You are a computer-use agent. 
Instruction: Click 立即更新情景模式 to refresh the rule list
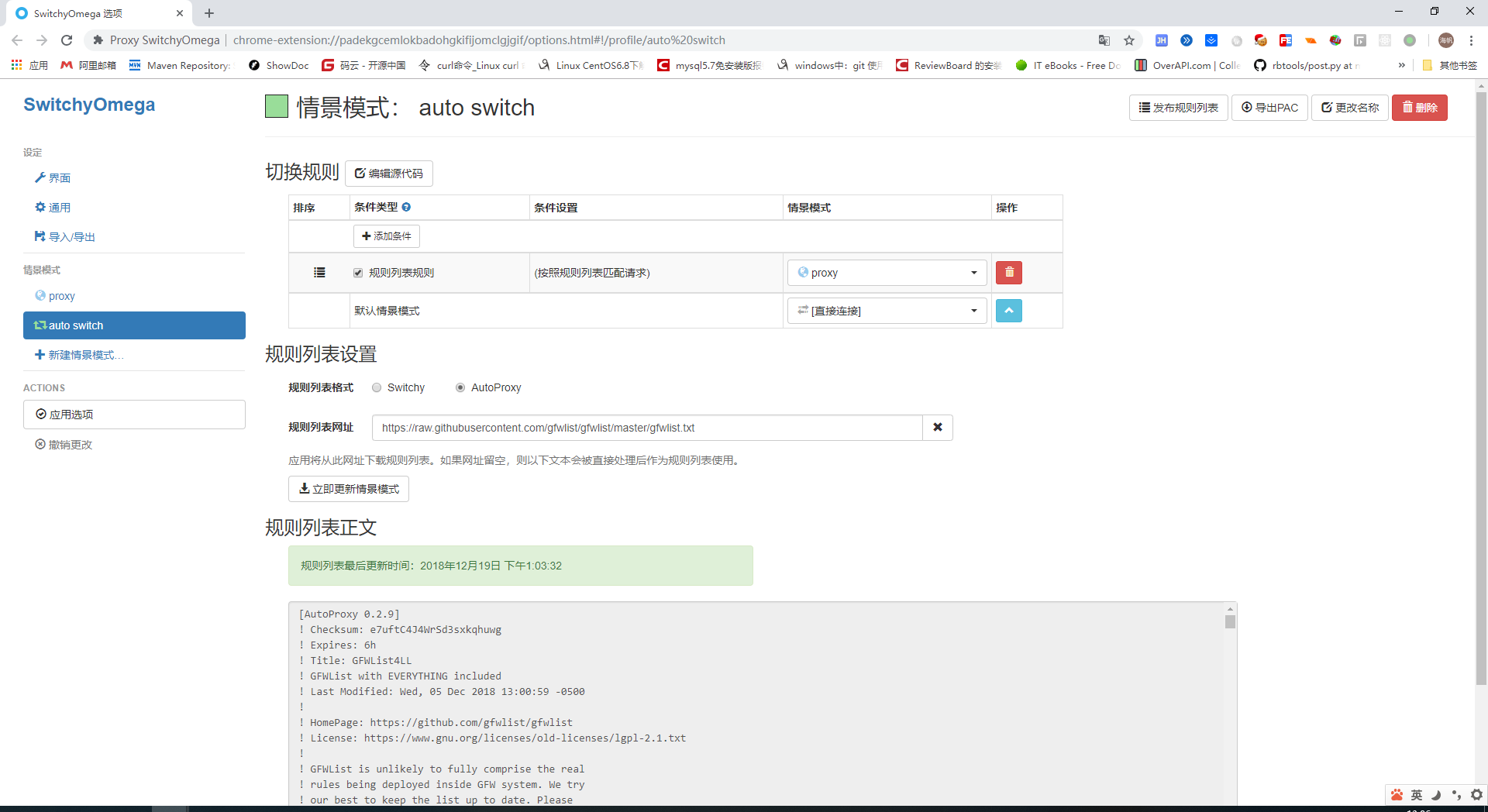pos(348,488)
